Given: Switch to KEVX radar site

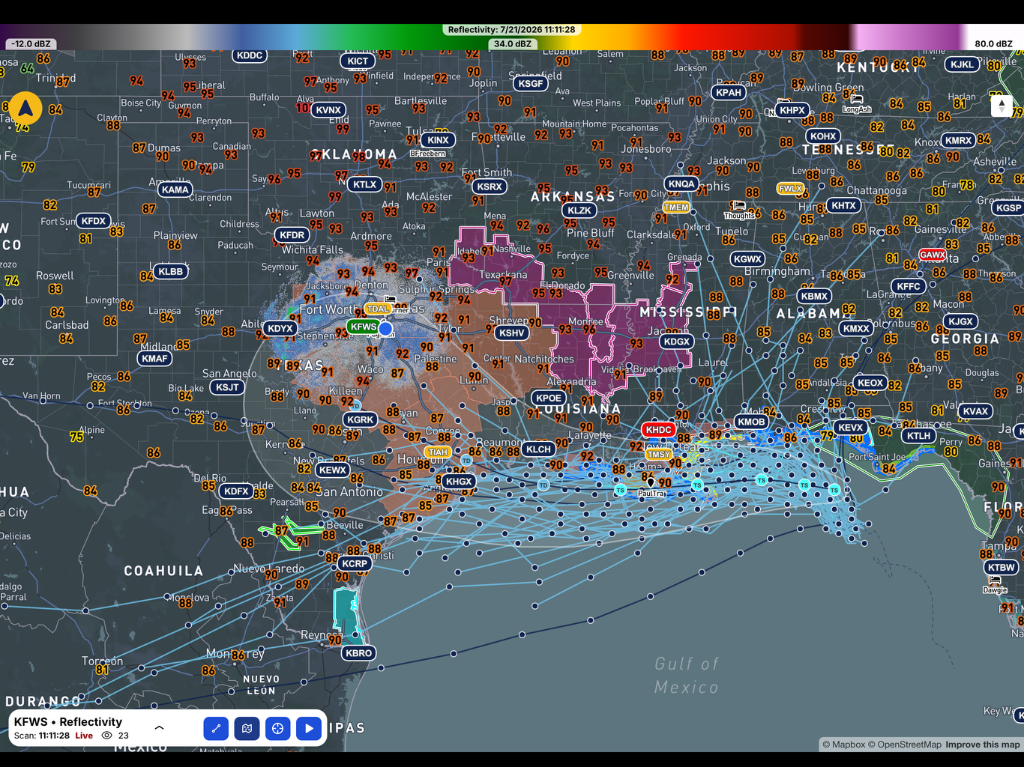Looking at the screenshot, I should point(851,427).
